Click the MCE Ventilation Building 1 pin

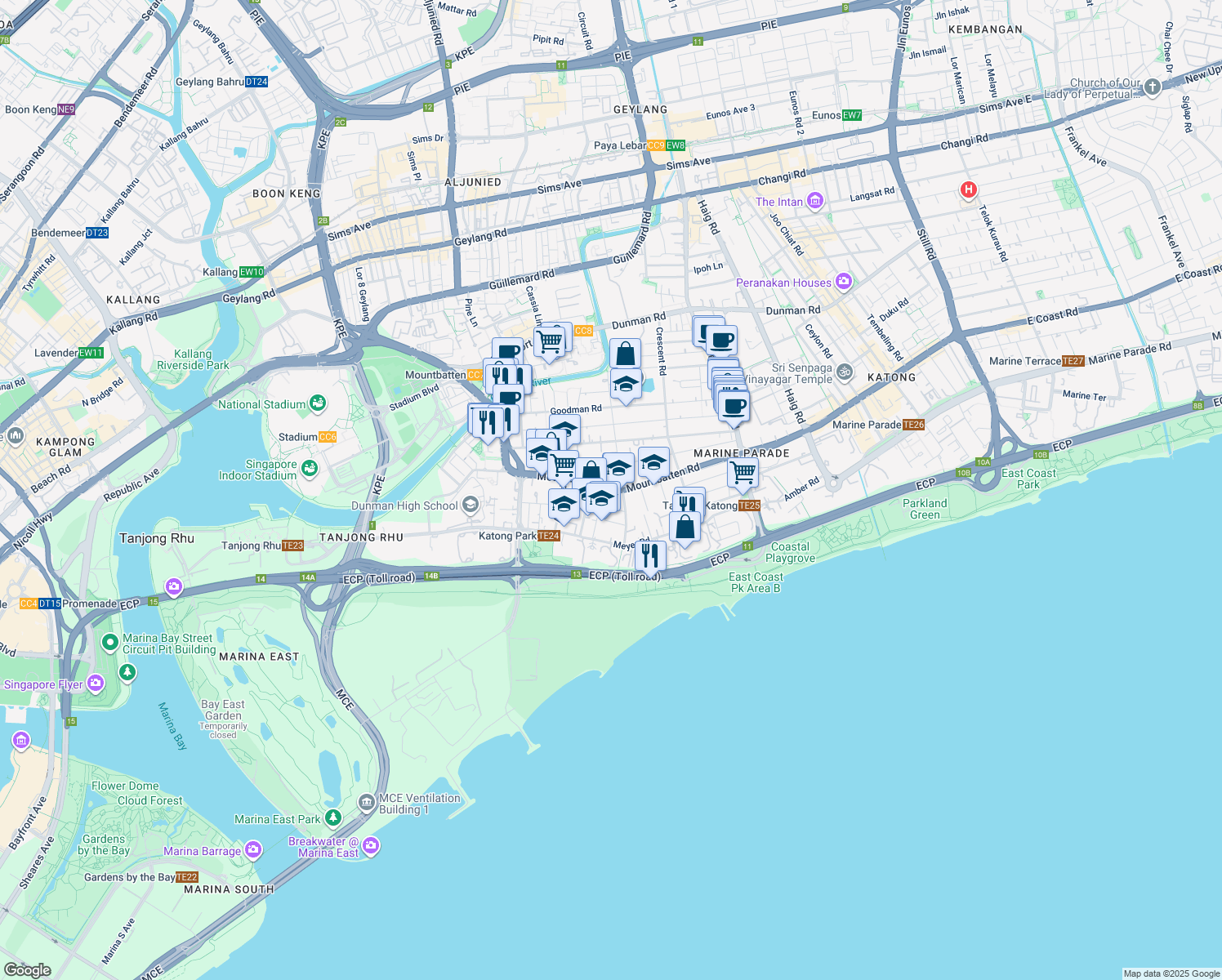[367, 802]
